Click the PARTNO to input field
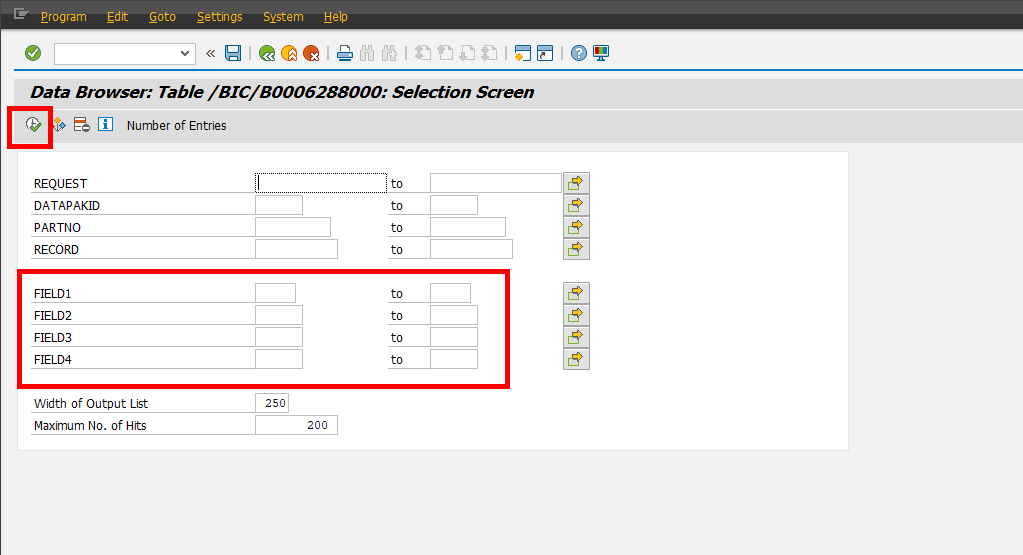 [x=468, y=227]
